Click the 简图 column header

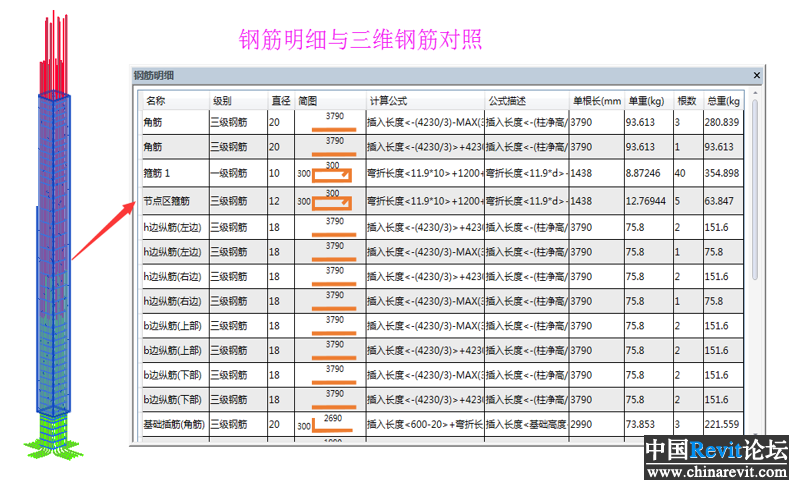pos(330,101)
